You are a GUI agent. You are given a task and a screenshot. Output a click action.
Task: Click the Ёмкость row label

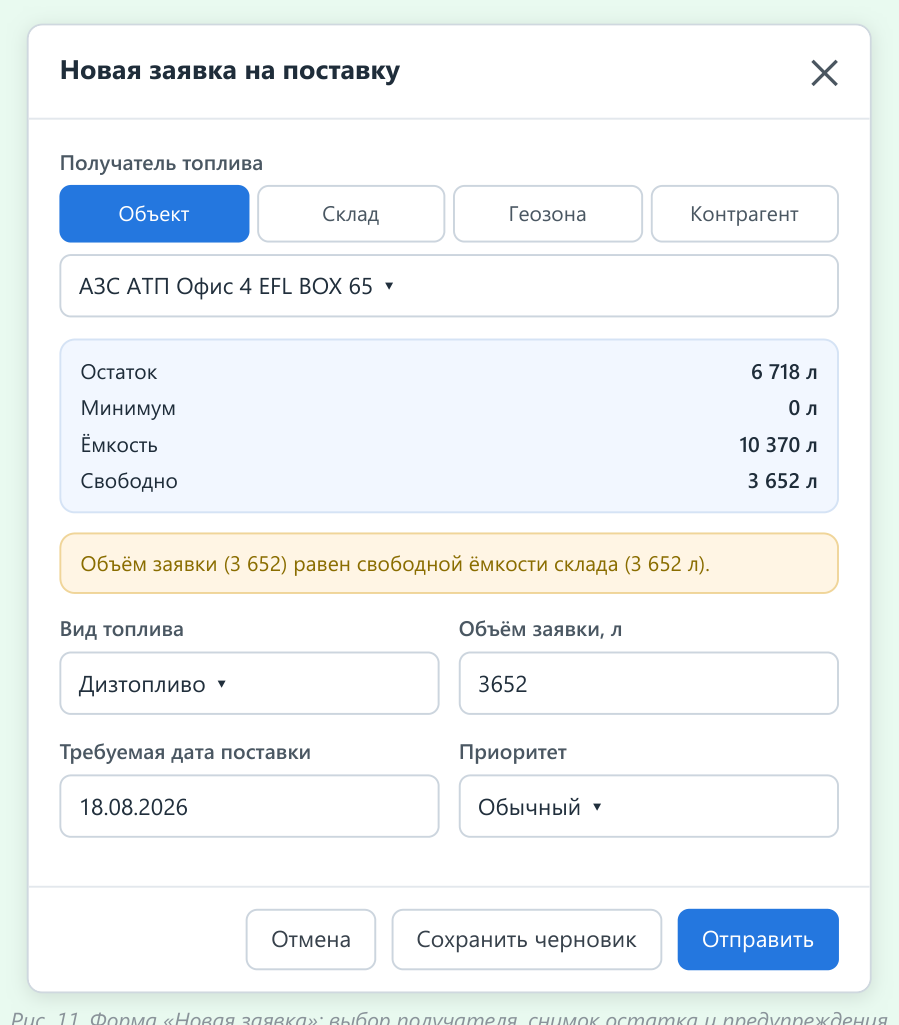(x=119, y=445)
